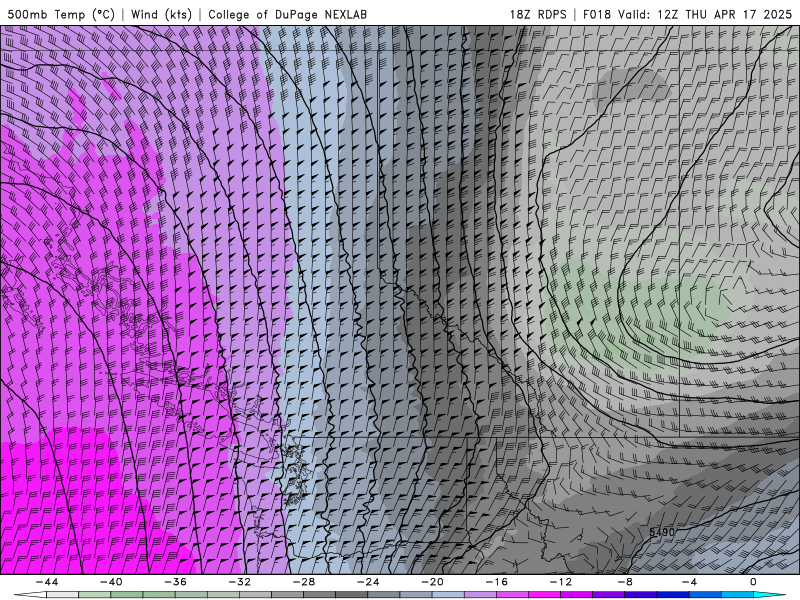800x600 pixels.
Task: Click the "12Z THU APR 17 2025" valid time
Action: tap(724, 14)
